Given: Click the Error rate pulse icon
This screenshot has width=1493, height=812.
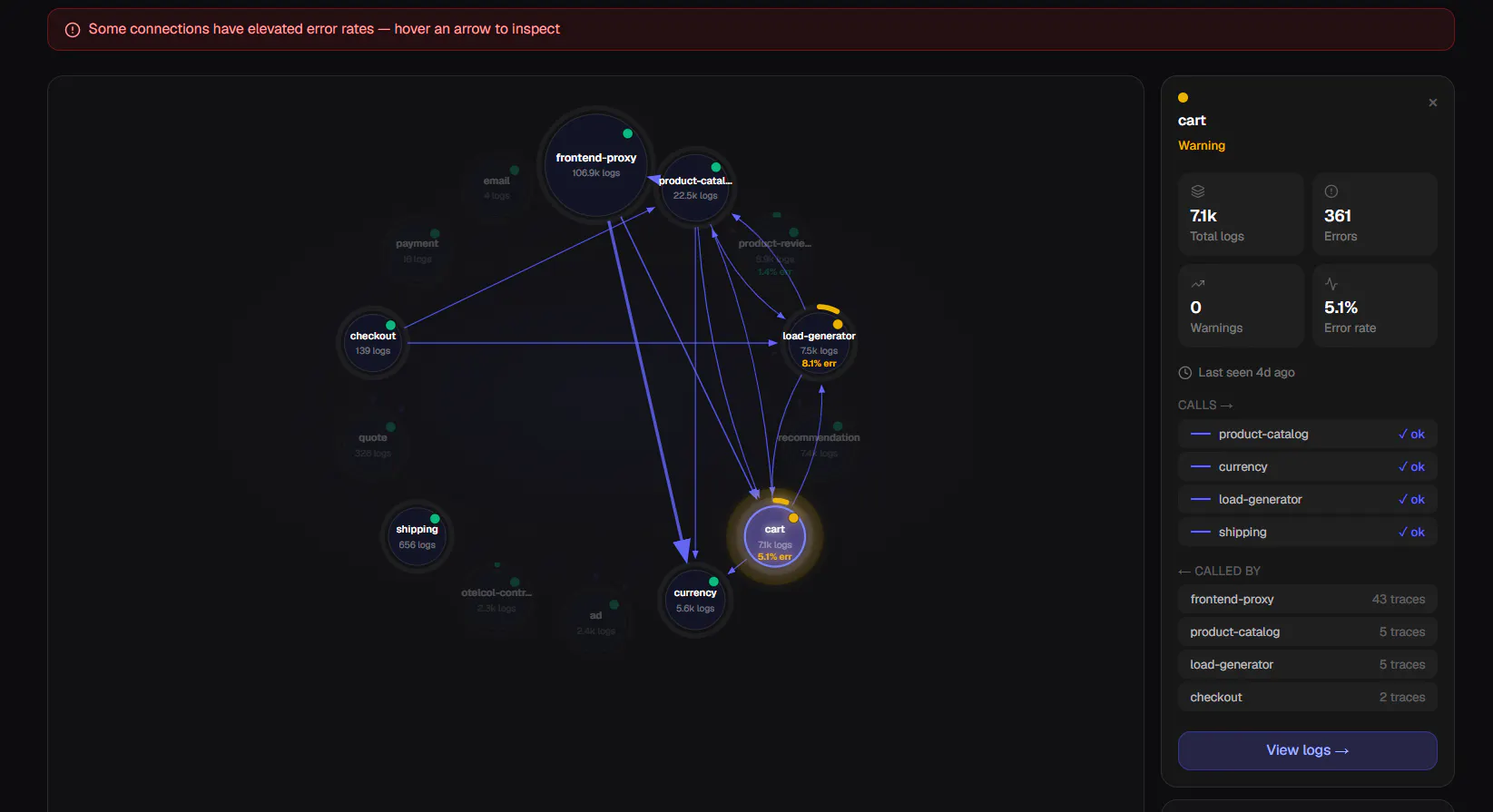Looking at the screenshot, I should [x=1331, y=283].
